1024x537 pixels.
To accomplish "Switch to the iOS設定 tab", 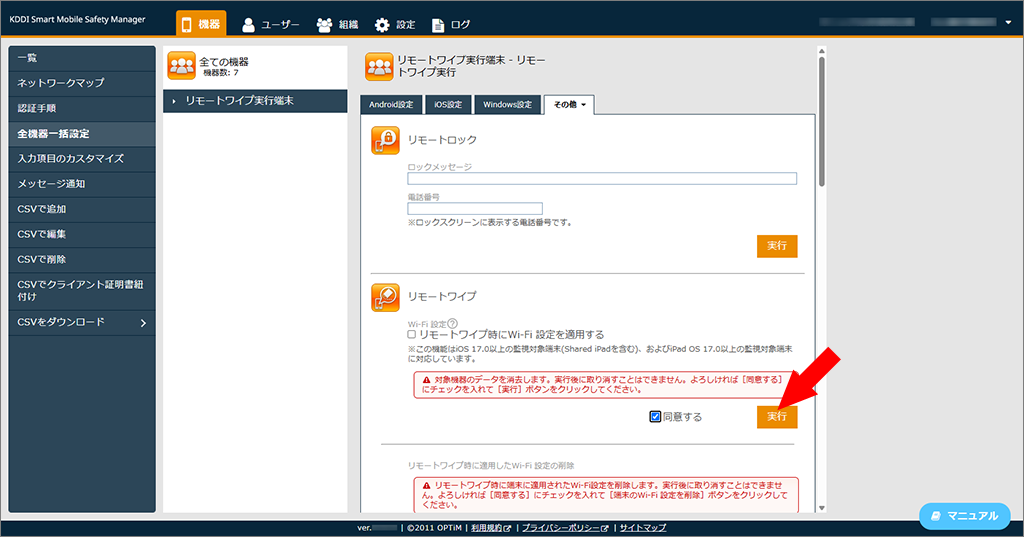I will pyautogui.click(x=448, y=105).
